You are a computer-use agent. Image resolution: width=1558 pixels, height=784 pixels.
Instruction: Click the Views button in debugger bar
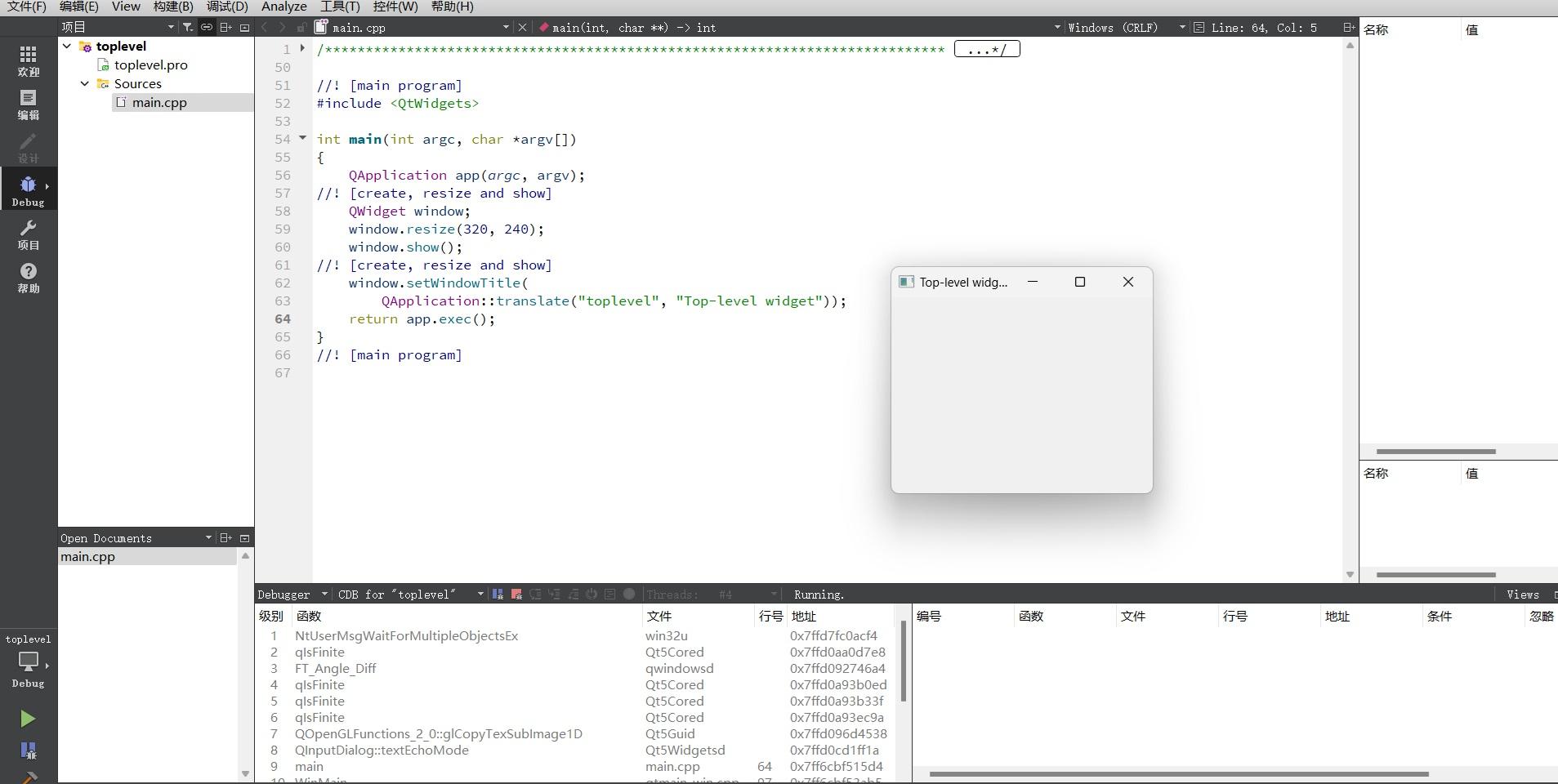click(x=1522, y=595)
